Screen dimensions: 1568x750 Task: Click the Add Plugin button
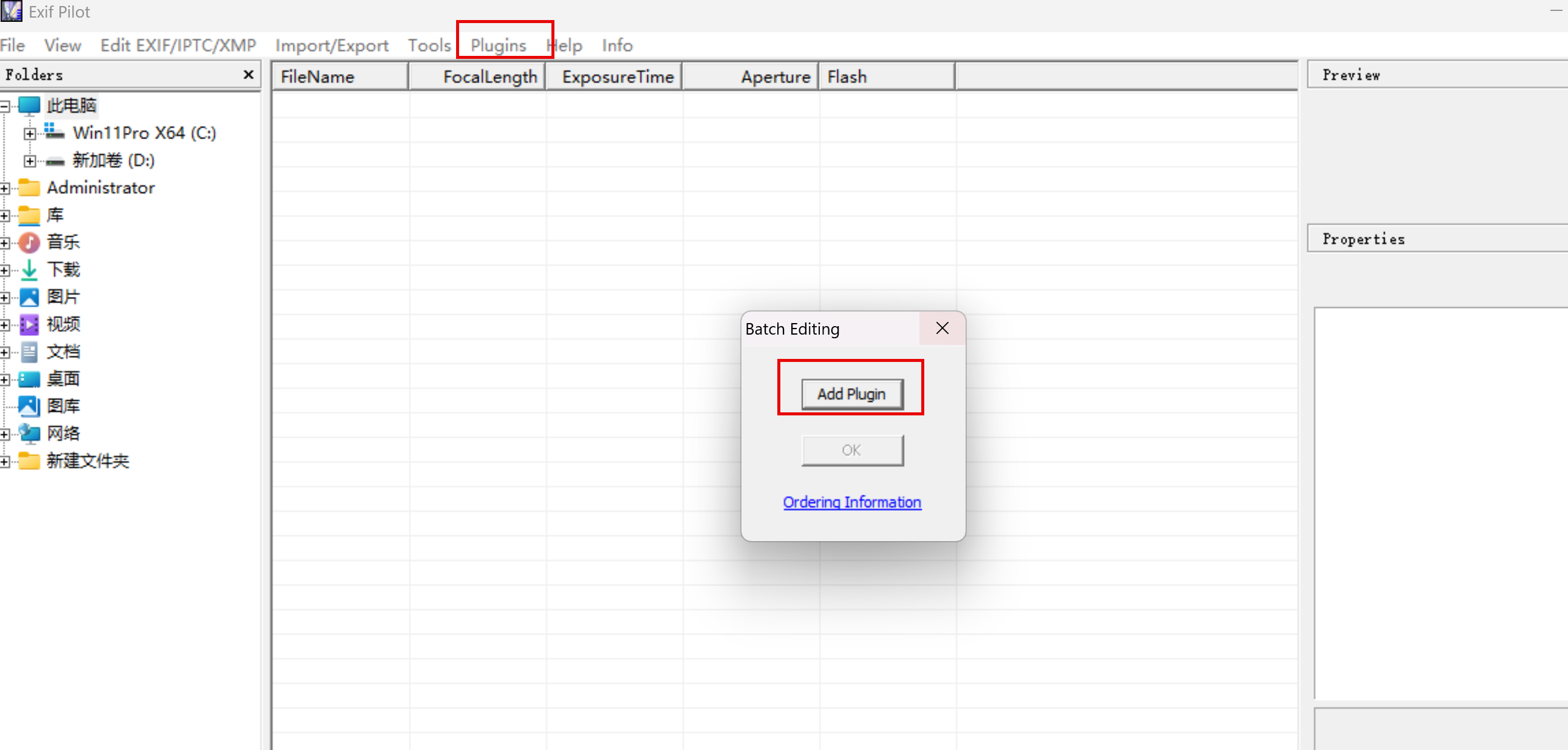pos(851,394)
